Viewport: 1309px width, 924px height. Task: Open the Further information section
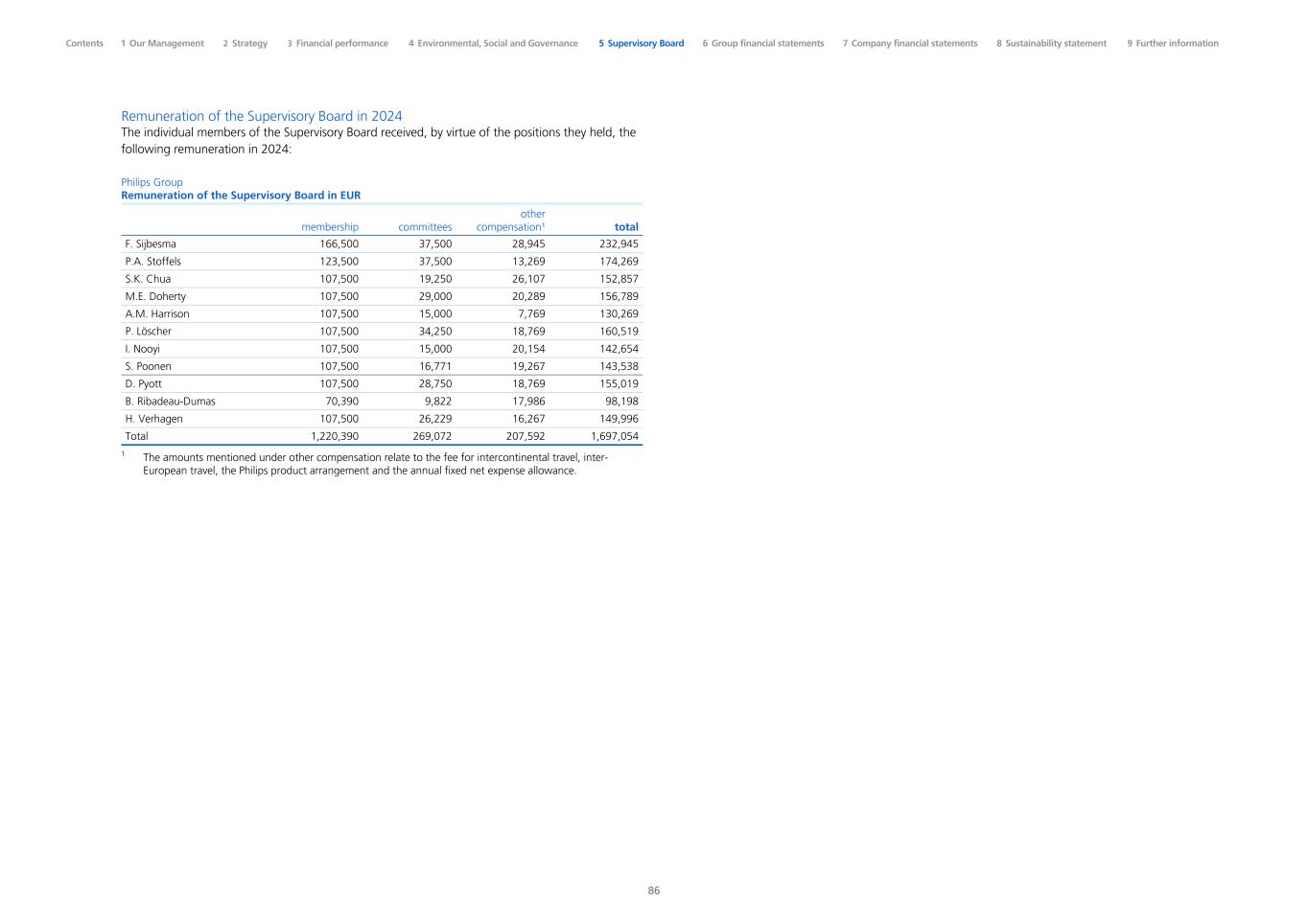click(x=1173, y=43)
